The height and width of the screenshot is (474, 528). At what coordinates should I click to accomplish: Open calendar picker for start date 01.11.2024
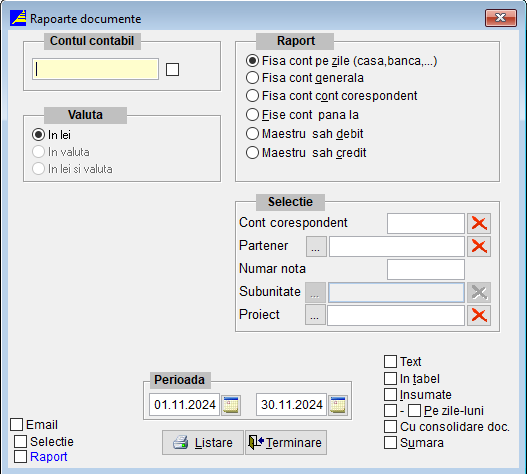point(231,405)
